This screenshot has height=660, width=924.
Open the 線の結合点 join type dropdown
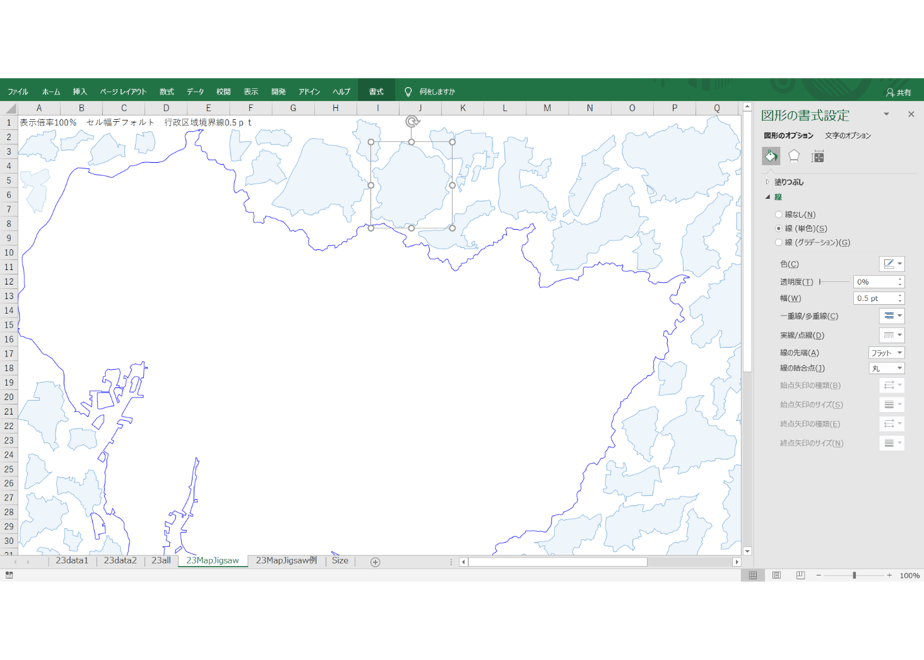[x=886, y=368]
